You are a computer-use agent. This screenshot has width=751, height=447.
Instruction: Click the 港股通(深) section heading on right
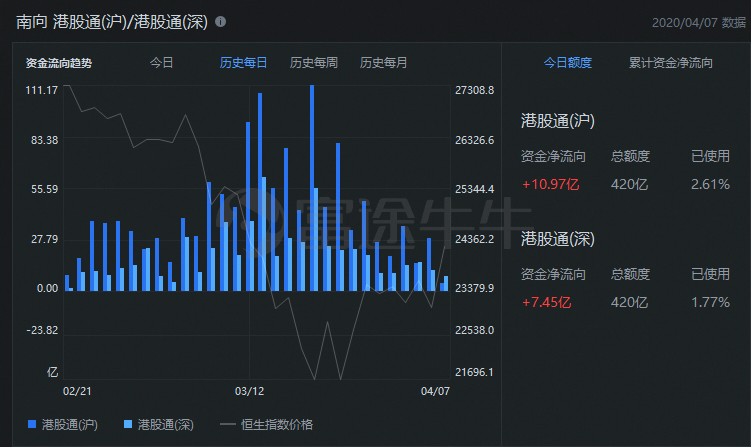pos(558,239)
